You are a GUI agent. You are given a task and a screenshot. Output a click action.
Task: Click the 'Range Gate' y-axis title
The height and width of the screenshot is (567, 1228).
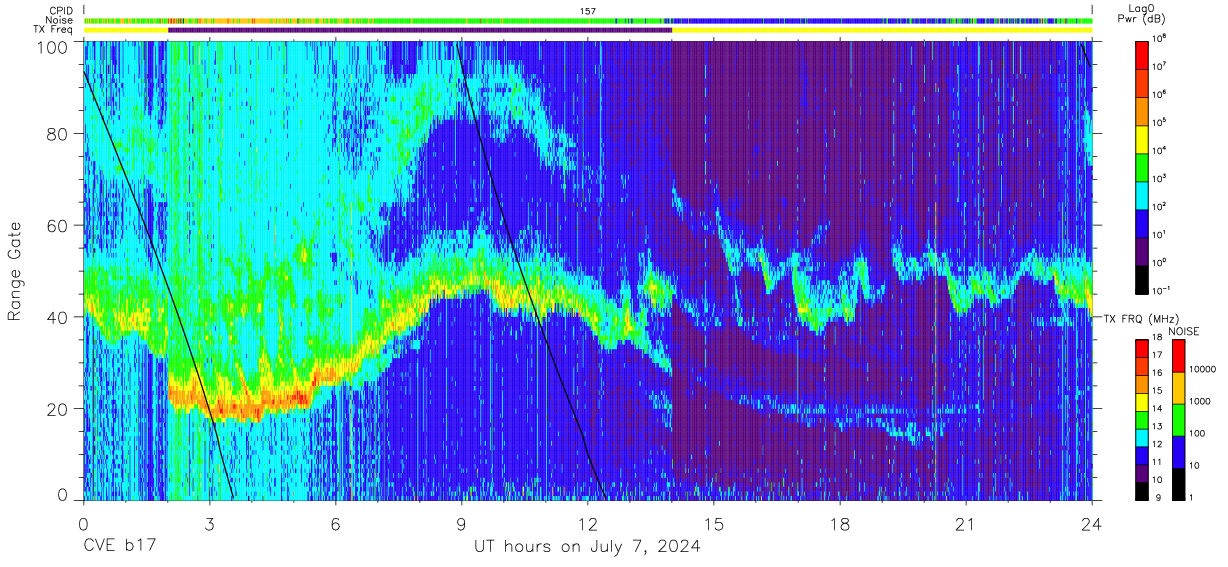15,271
